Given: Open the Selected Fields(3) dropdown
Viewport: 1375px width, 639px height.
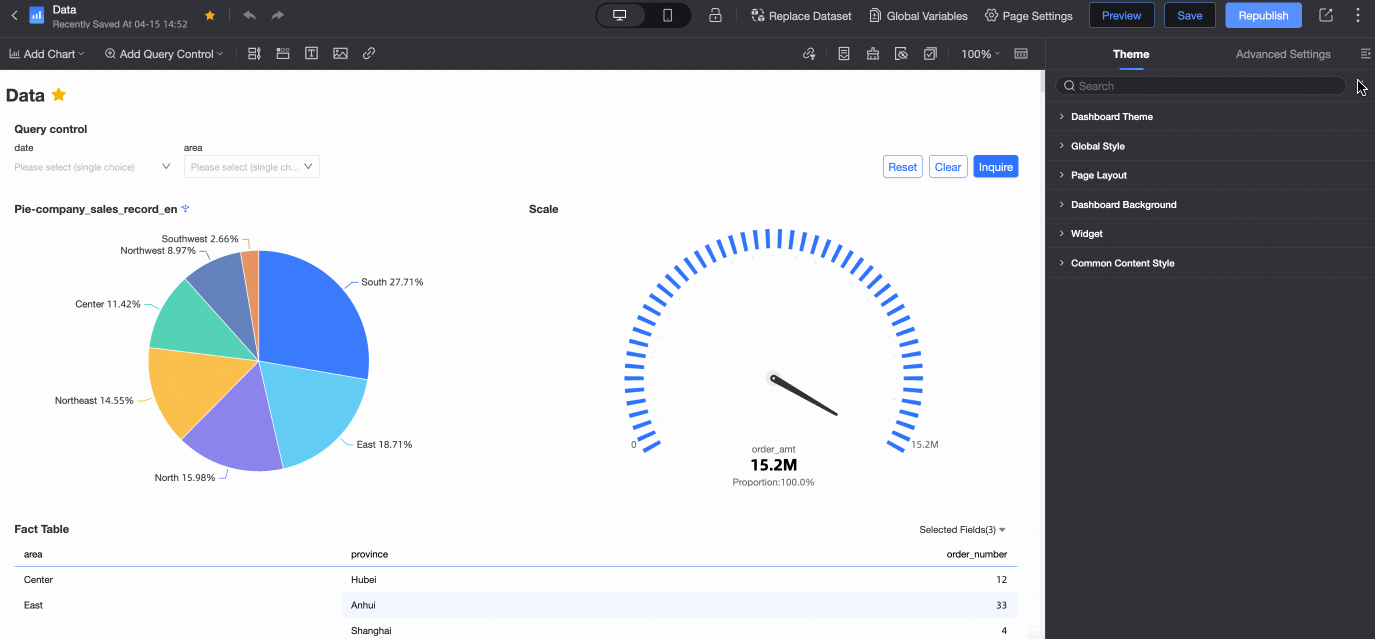Looking at the screenshot, I should point(962,530).
